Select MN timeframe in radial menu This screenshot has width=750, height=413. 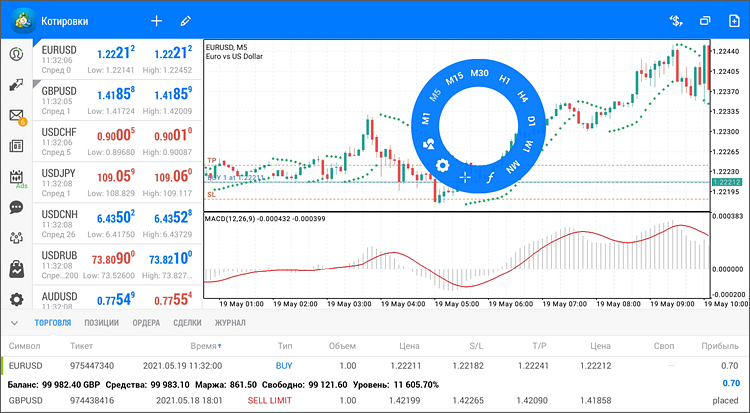tap(513, 167)
